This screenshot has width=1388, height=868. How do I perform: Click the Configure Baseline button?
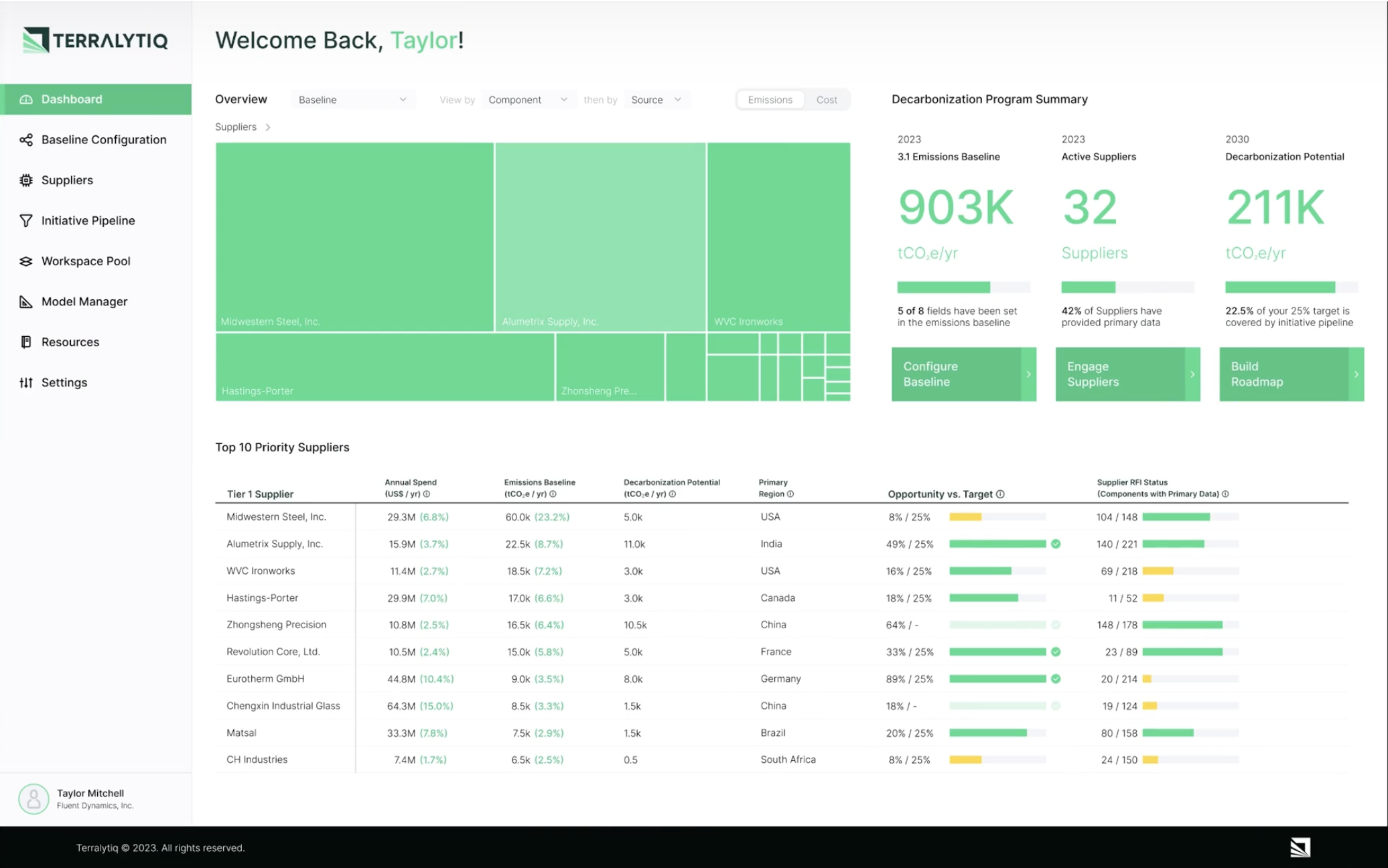(x=963, y=374)
